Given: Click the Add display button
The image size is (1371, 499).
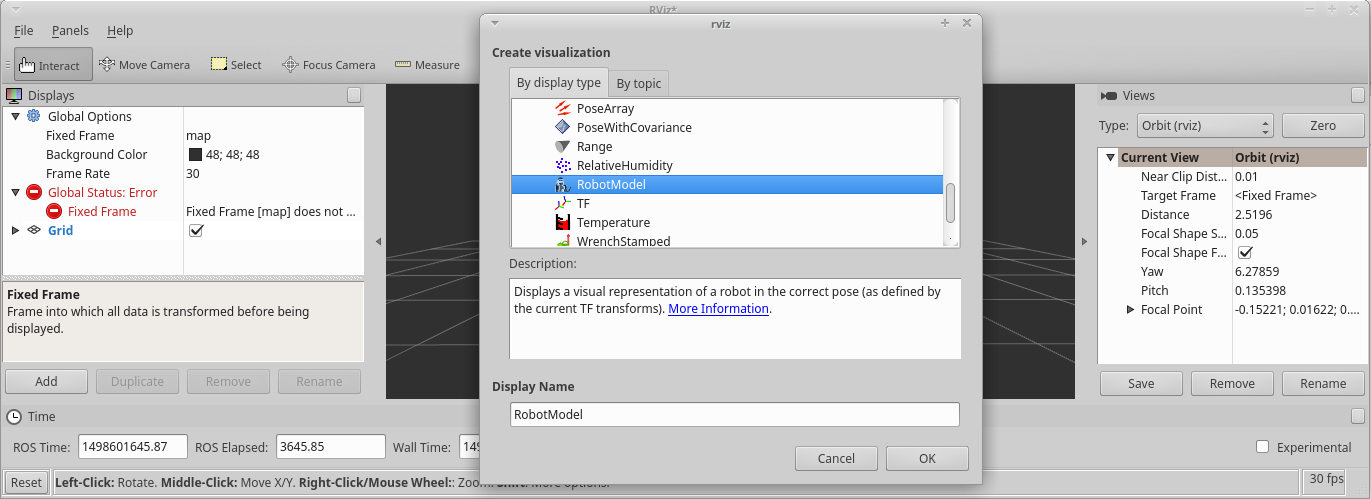Looking at the screenshot, I should click(46, 381).
